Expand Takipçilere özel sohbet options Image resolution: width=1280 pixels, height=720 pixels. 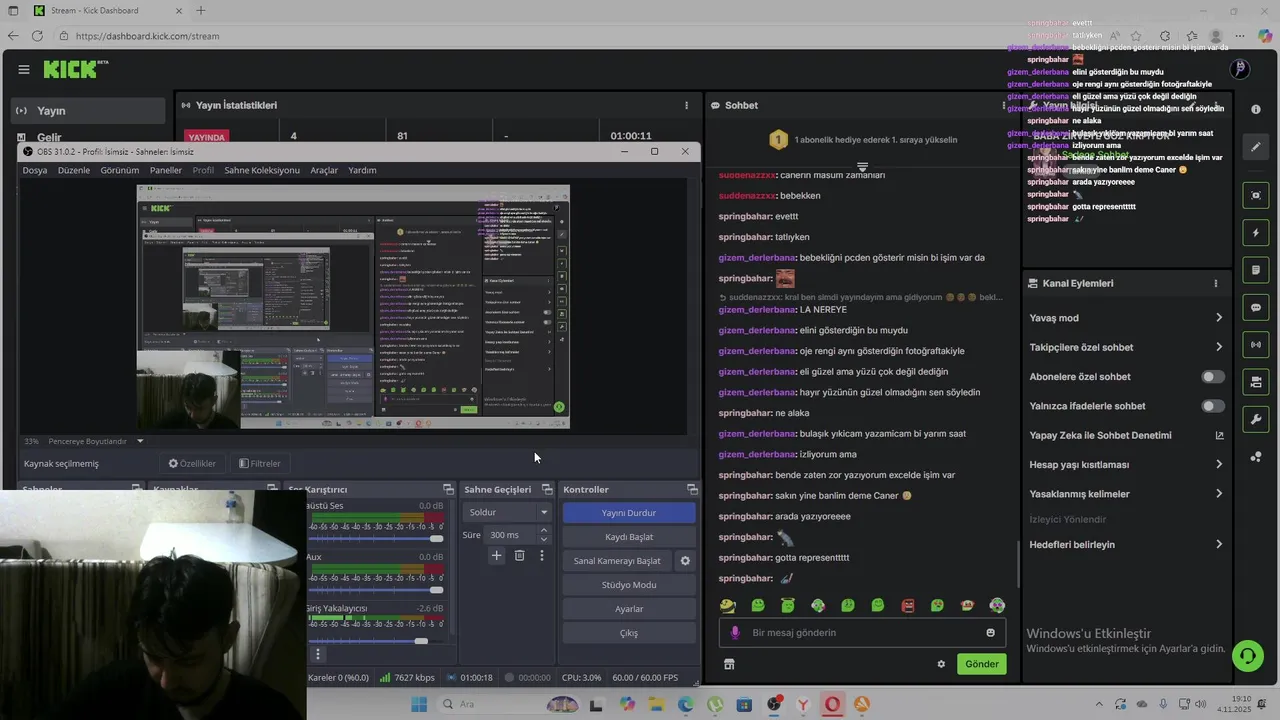pyautogui.click(x=1219, y=347)
